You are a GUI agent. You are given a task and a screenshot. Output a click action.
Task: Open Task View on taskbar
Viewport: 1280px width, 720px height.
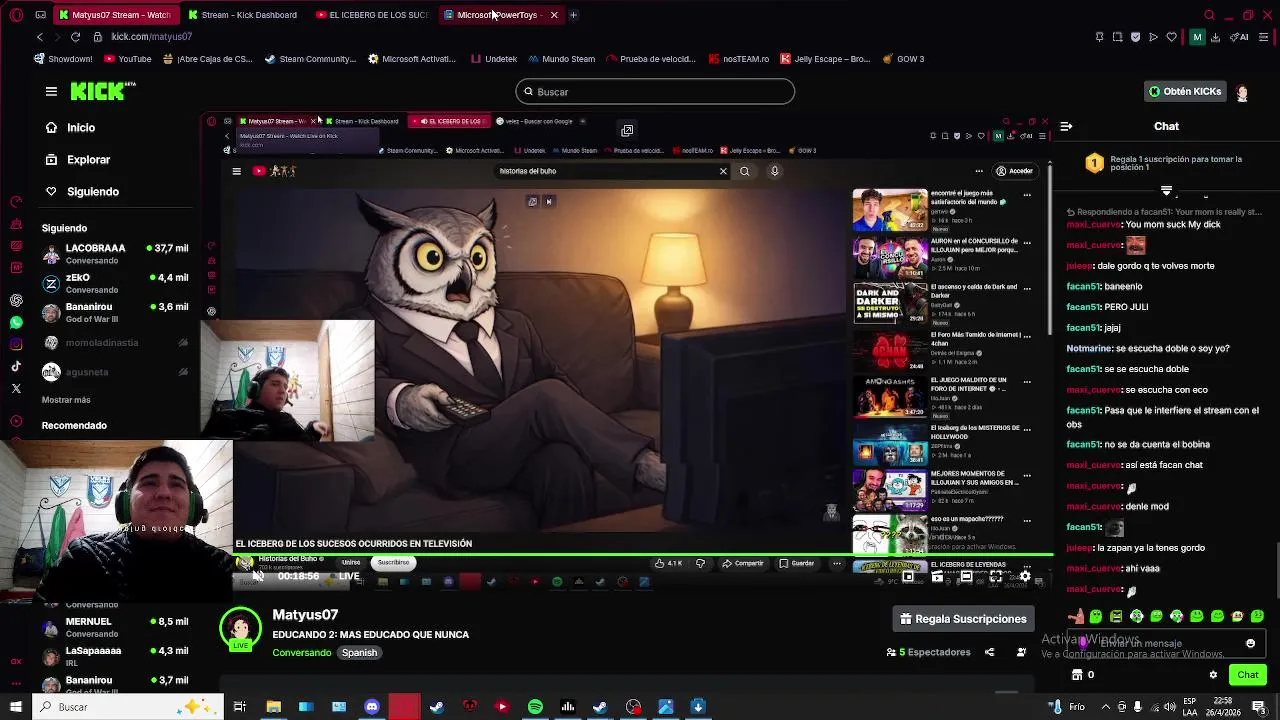tap(240, 707)
